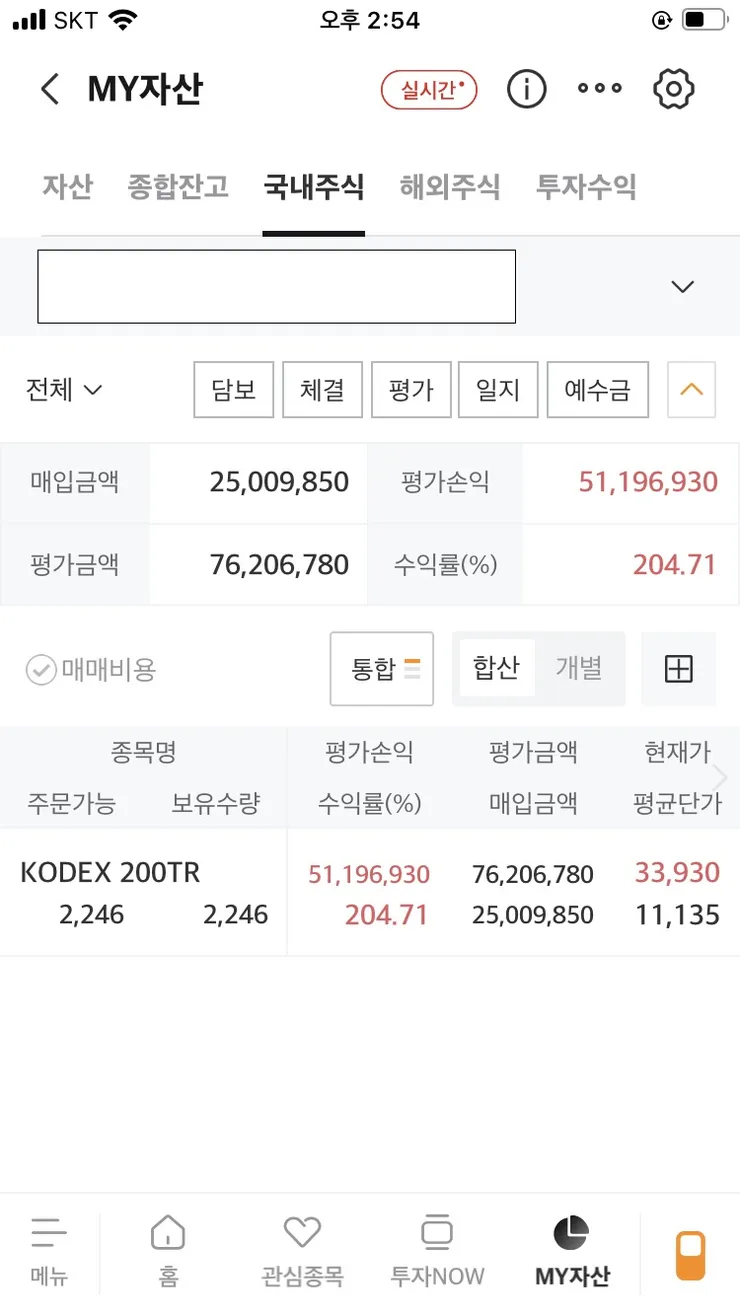Open the info circle icon
The image size is (740, 1316).
[526, 89]
